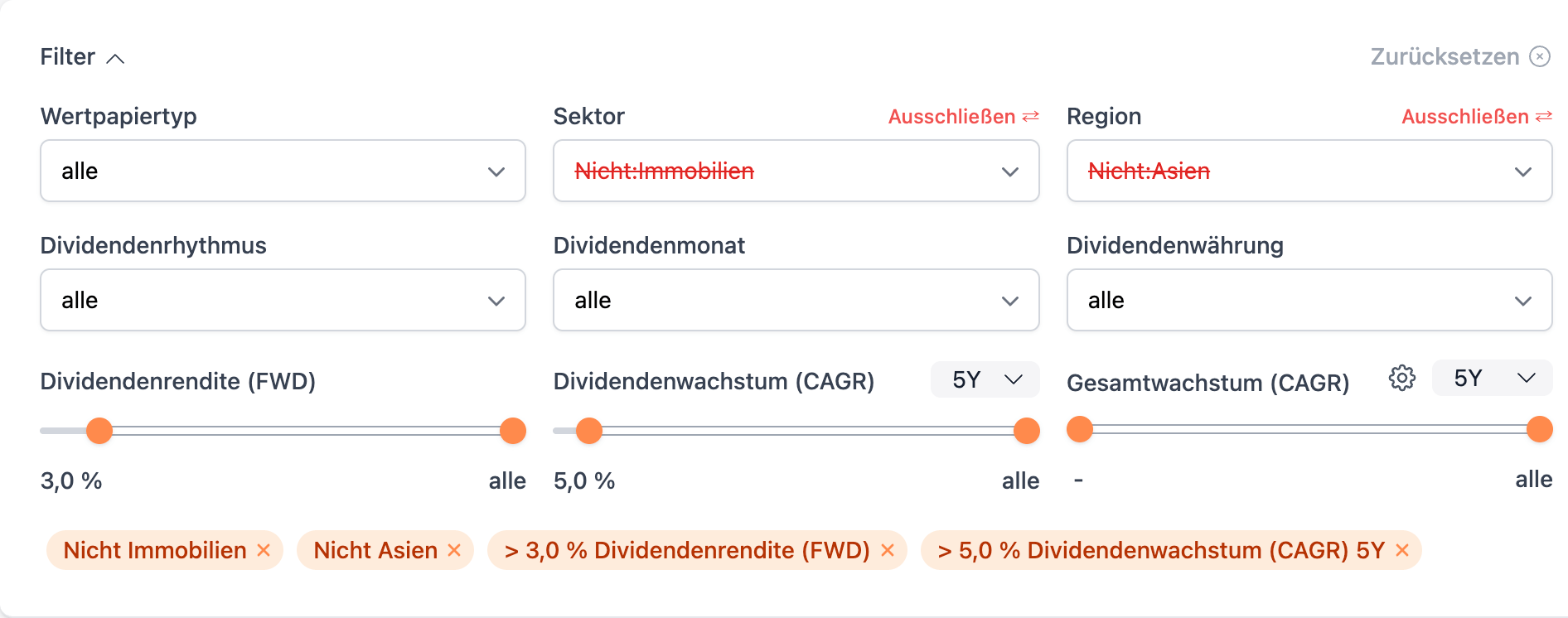Open the Sektor dropdown showing Nicht:Immobilien
The width and height of the screenshot is (1568, 618).
(795, 171)
